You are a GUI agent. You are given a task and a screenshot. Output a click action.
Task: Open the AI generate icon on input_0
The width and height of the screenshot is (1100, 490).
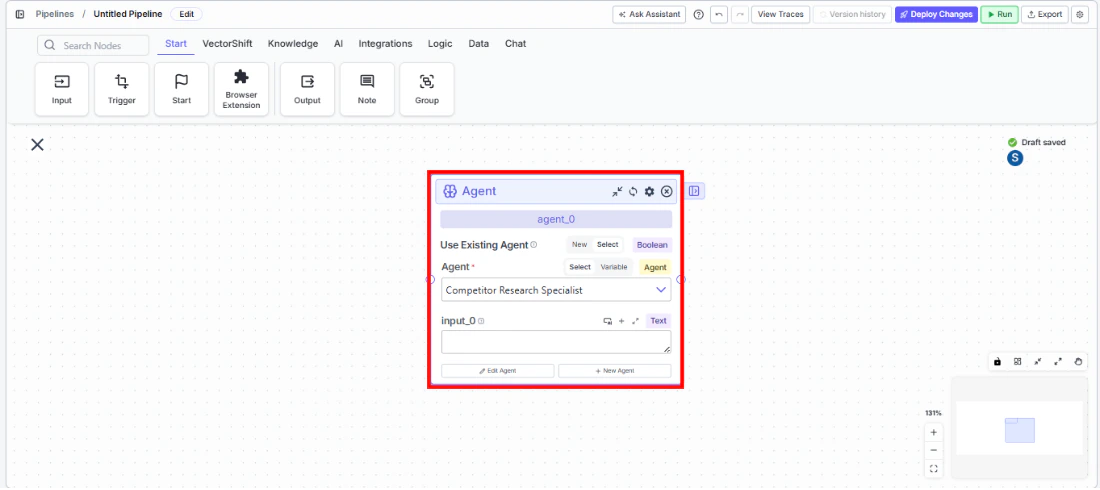(x=608, y=321)
